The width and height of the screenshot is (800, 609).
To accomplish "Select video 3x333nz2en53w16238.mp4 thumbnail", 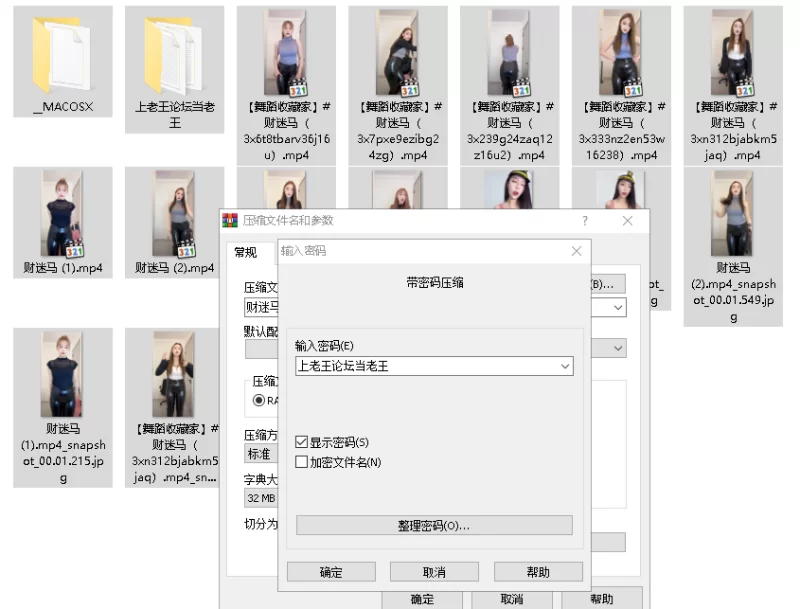I will coord(621,53).
